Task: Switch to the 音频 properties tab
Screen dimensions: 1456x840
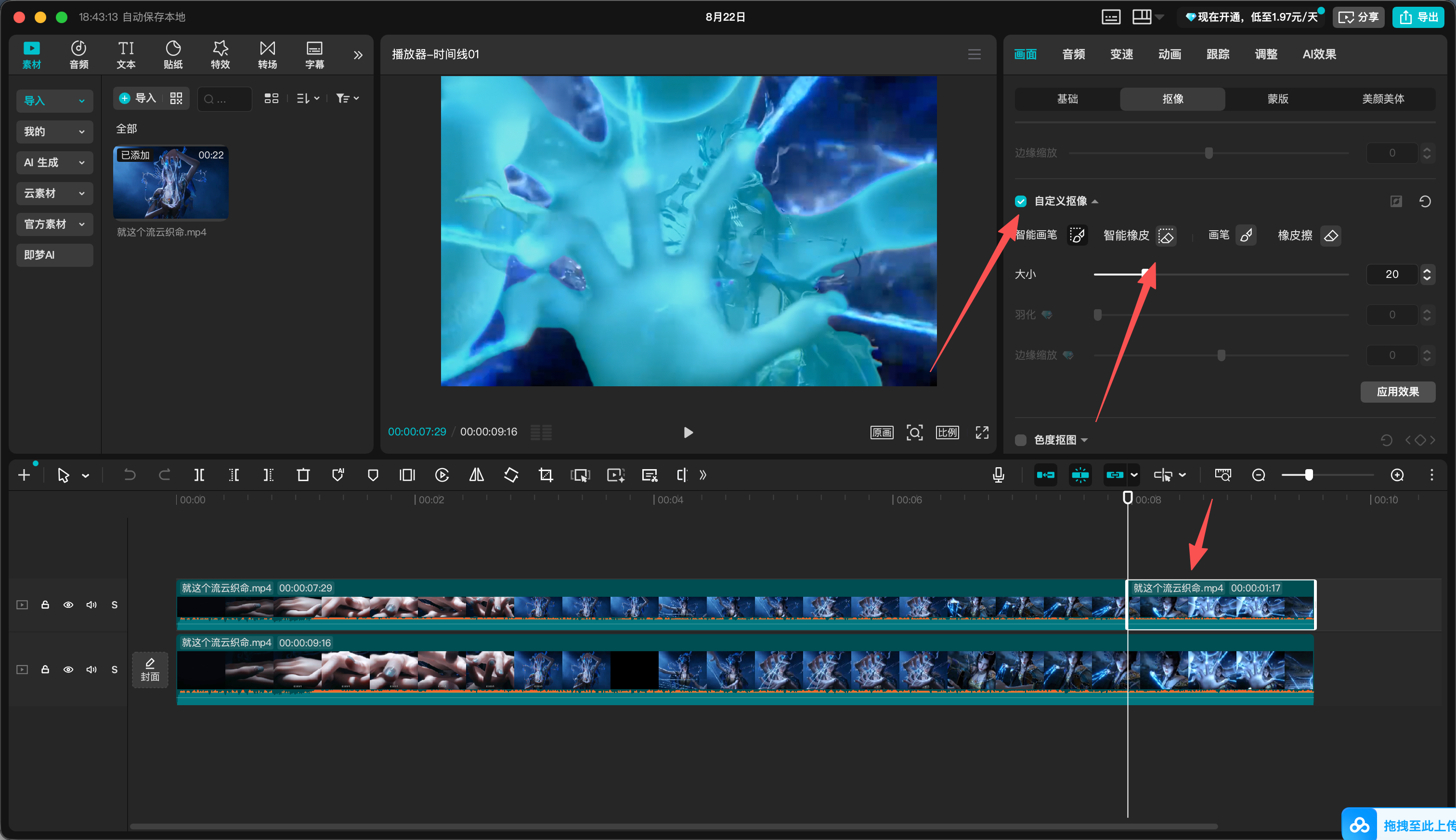Action: pos(1073,54)
